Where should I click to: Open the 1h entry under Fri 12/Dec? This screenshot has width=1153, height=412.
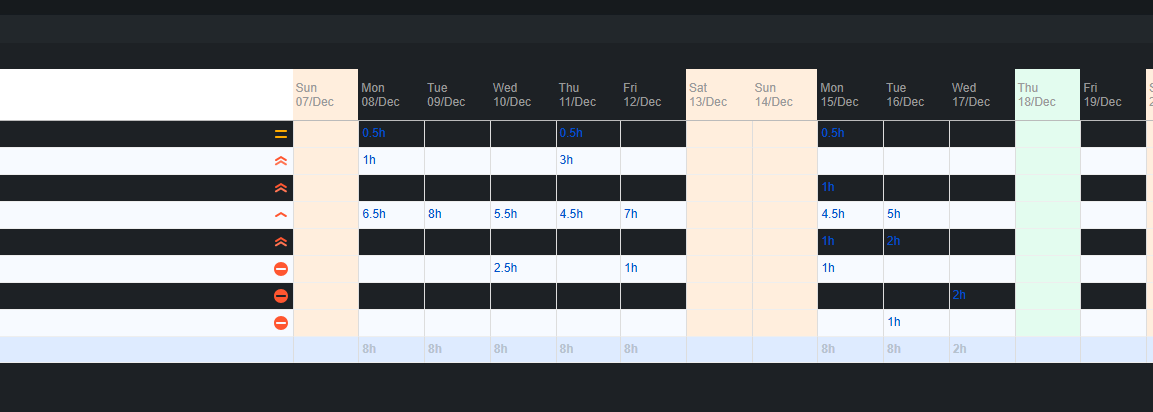click(x=631, y=268)
